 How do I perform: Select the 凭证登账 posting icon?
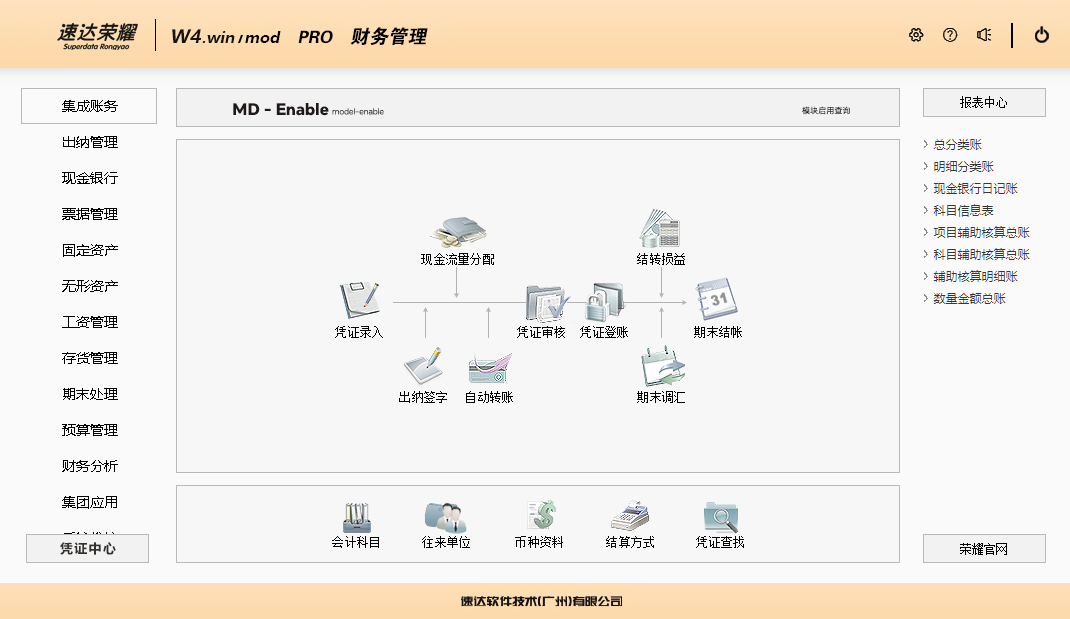pyautogui.click(x=604, y=301)
